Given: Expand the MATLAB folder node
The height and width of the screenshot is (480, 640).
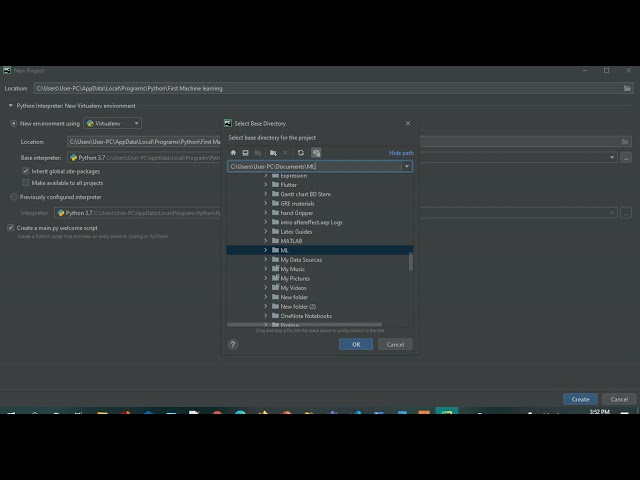Looking at the screenshot, I should tap(266, 241).
